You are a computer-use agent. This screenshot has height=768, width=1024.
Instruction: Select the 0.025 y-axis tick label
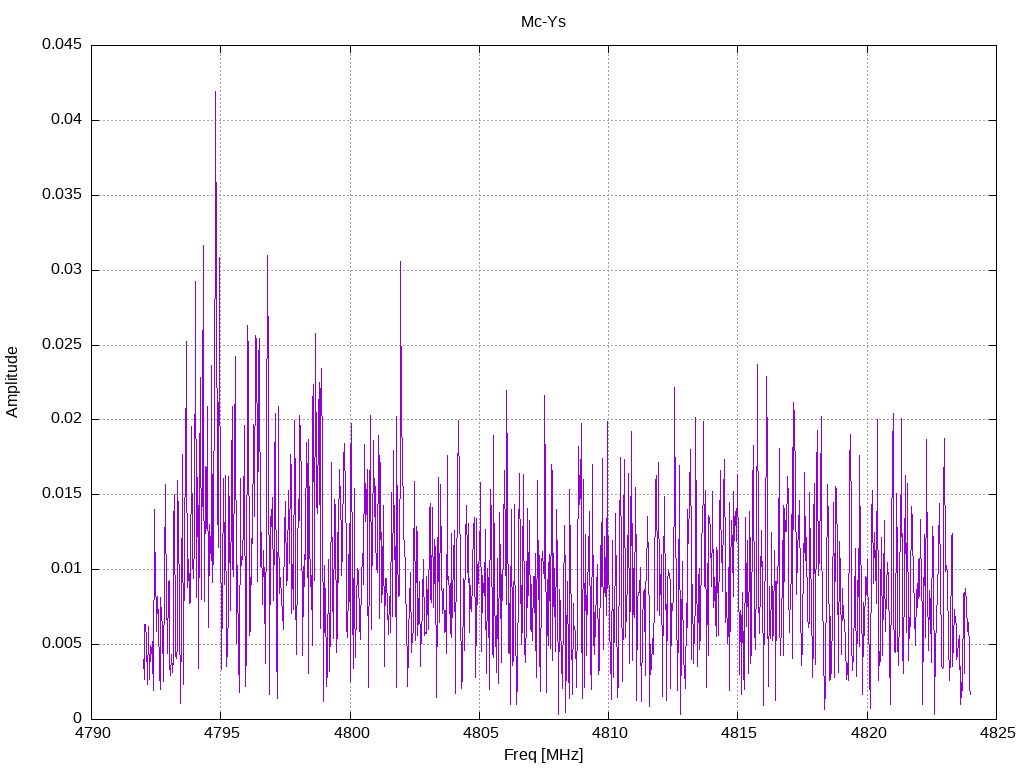point(61,345)
